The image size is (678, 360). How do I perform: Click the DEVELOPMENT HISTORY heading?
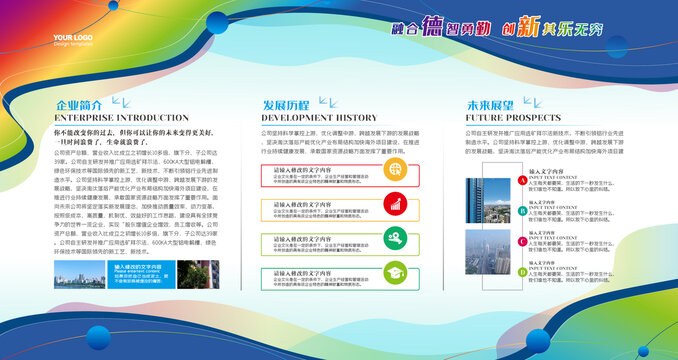pyautogui.click(x=319, y=118)
